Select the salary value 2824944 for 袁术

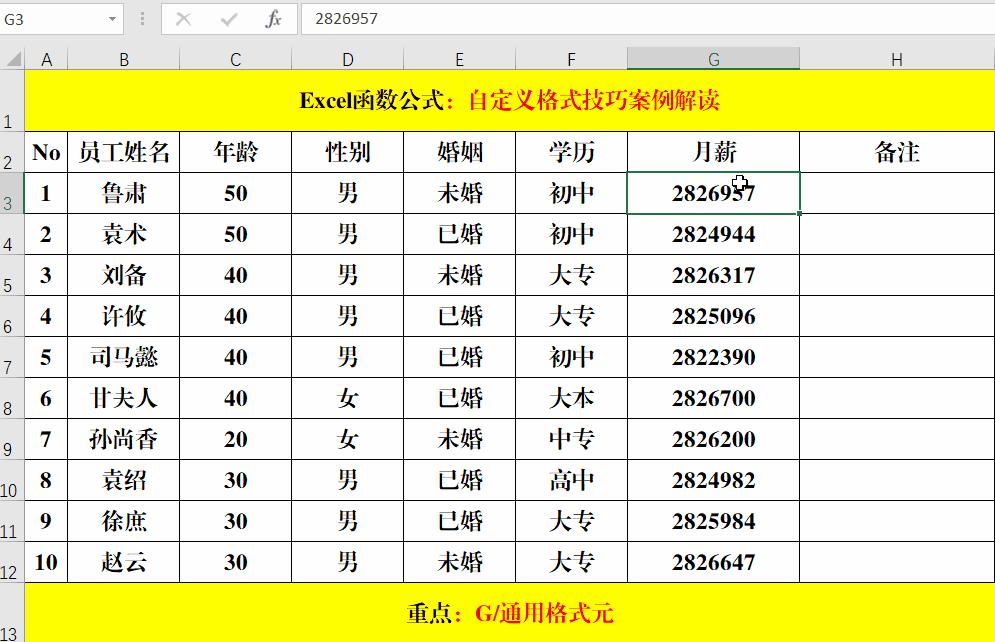pos(712,234)
